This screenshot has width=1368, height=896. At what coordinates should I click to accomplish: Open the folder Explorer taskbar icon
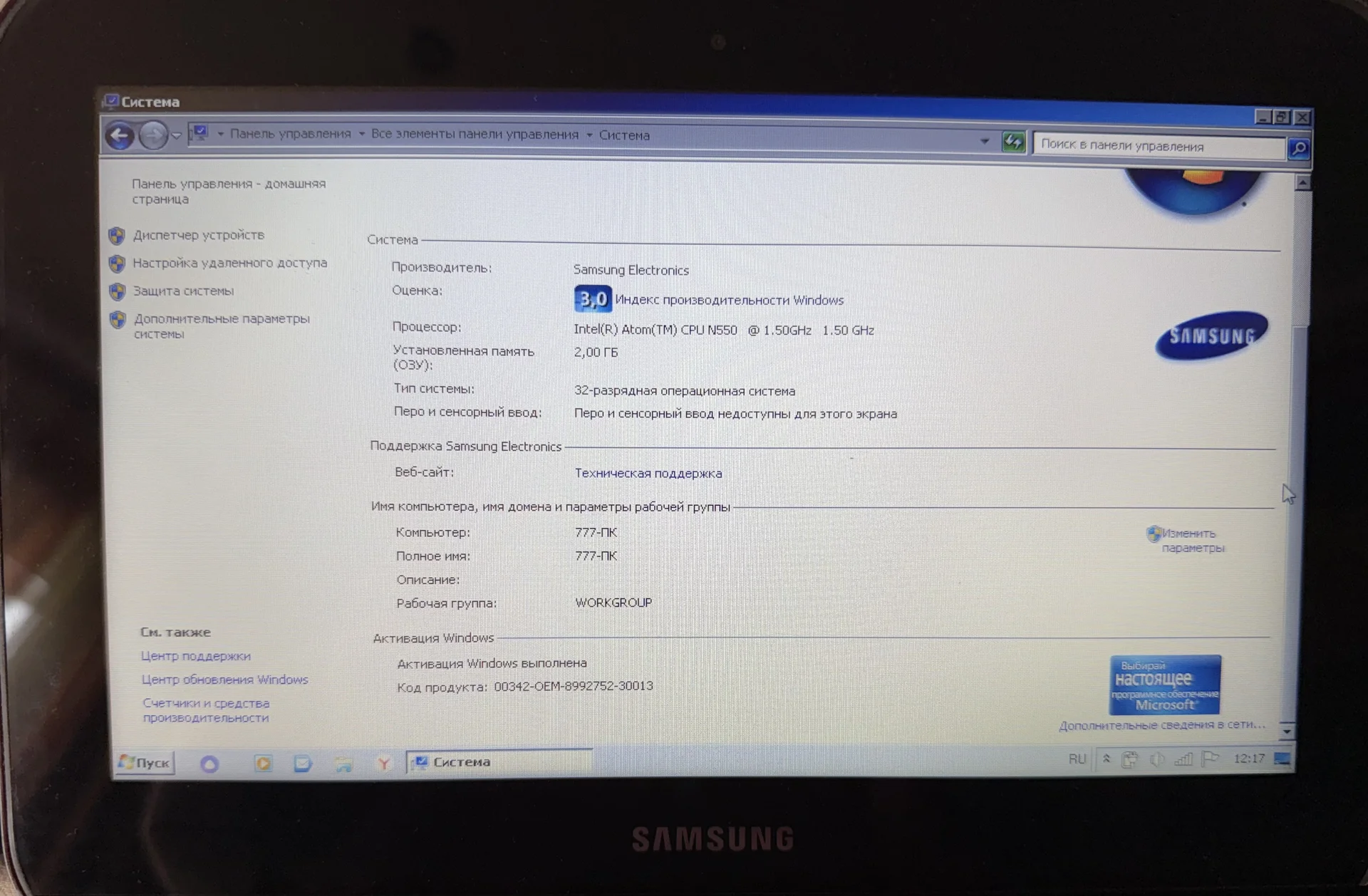pos(343,765)
